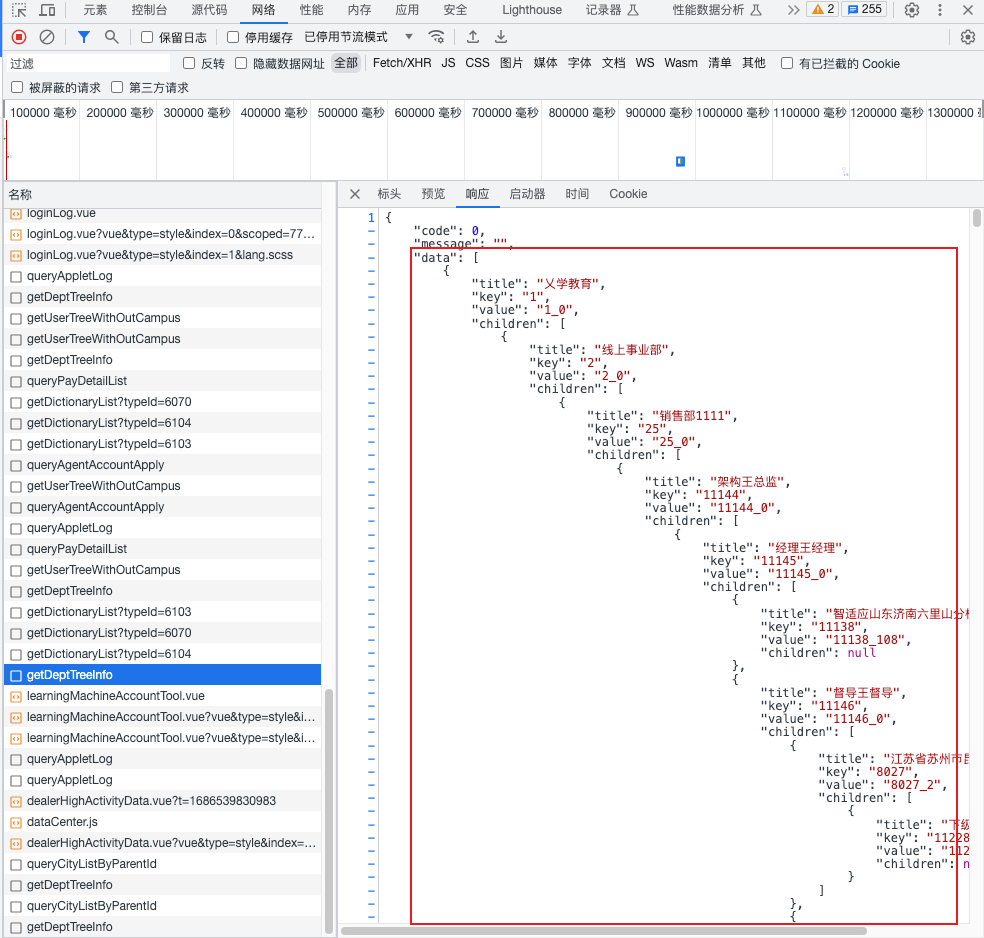
Task: Collapse the line 1 fold marker
Action: point(371,218)
